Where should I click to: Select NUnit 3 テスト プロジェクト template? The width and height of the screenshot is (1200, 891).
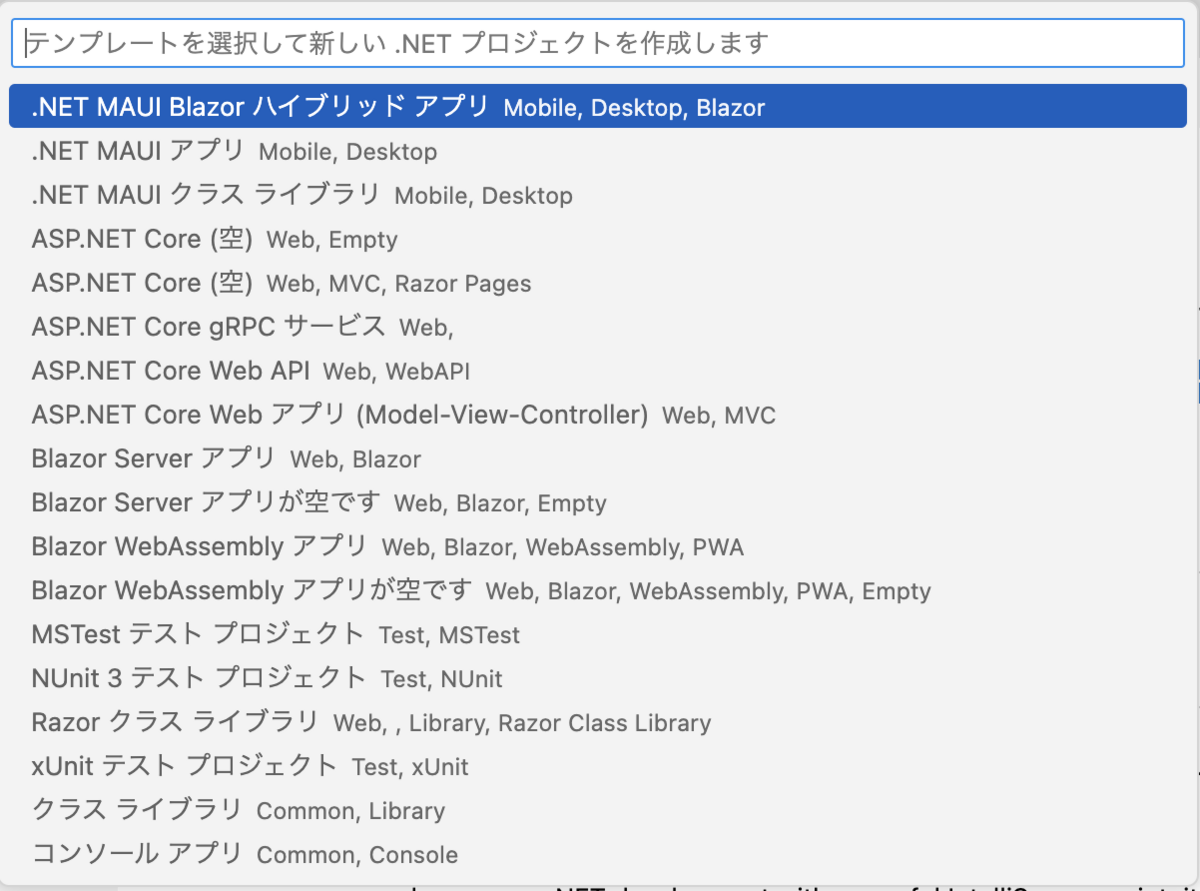(x=598, y=679)
